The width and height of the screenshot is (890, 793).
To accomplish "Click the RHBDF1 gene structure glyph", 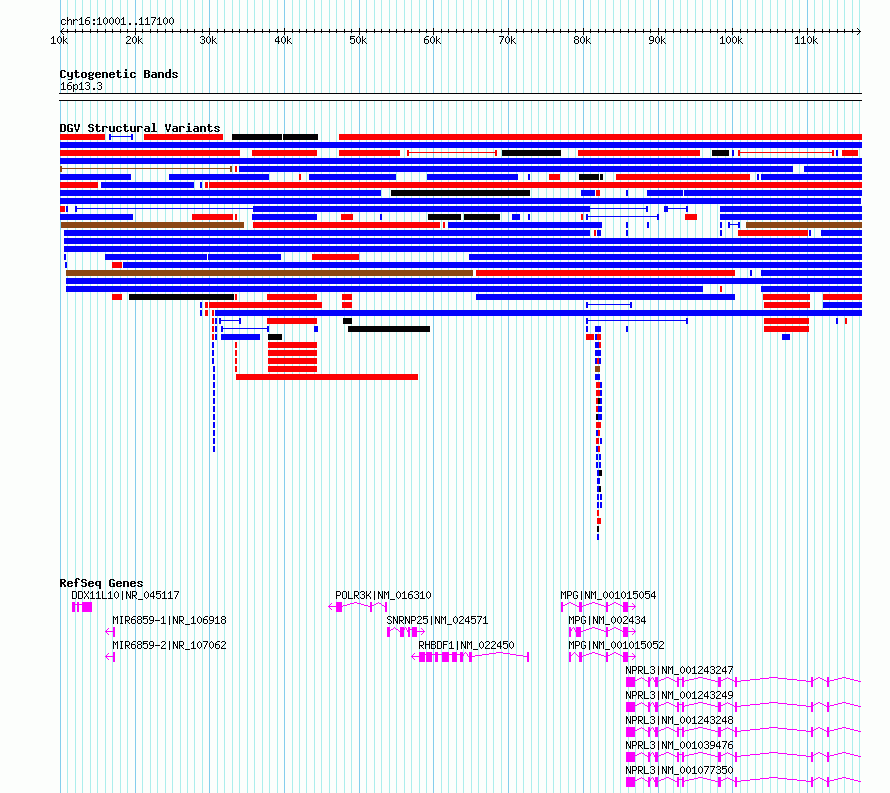I will (470, 657).
